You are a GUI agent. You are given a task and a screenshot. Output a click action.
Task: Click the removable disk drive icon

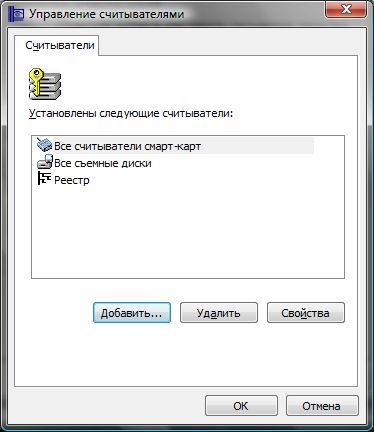point(45,162)
